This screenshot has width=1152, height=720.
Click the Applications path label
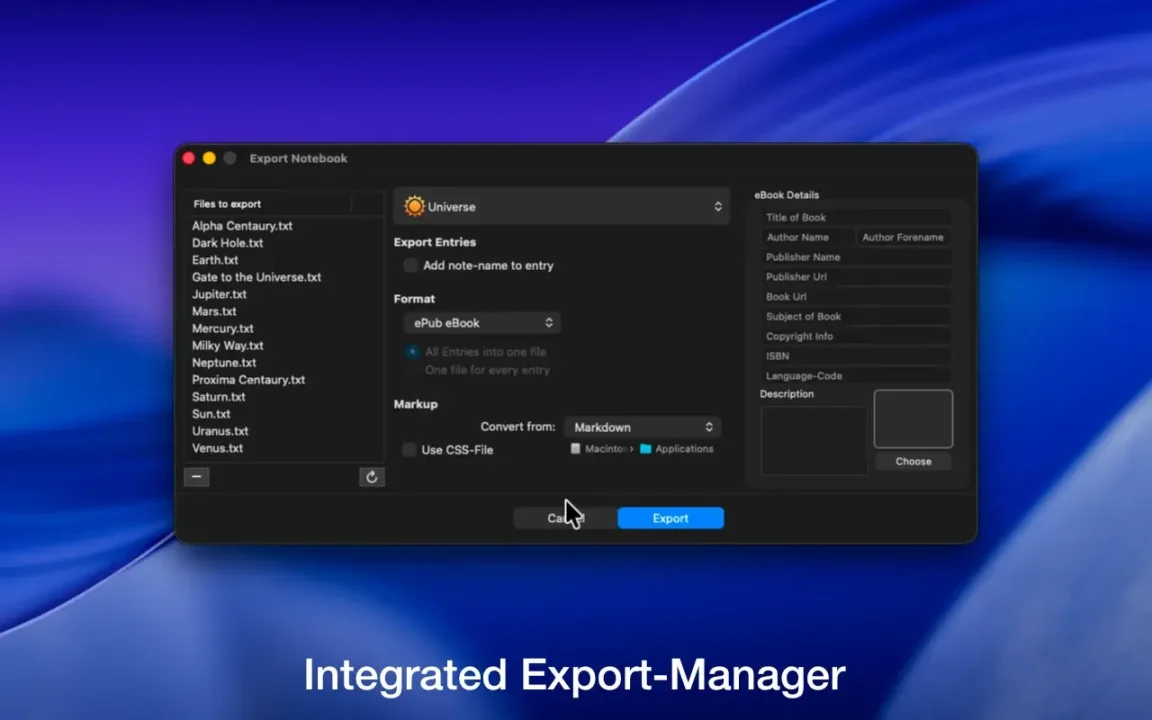pyautogui.click(x=684, y=449)
